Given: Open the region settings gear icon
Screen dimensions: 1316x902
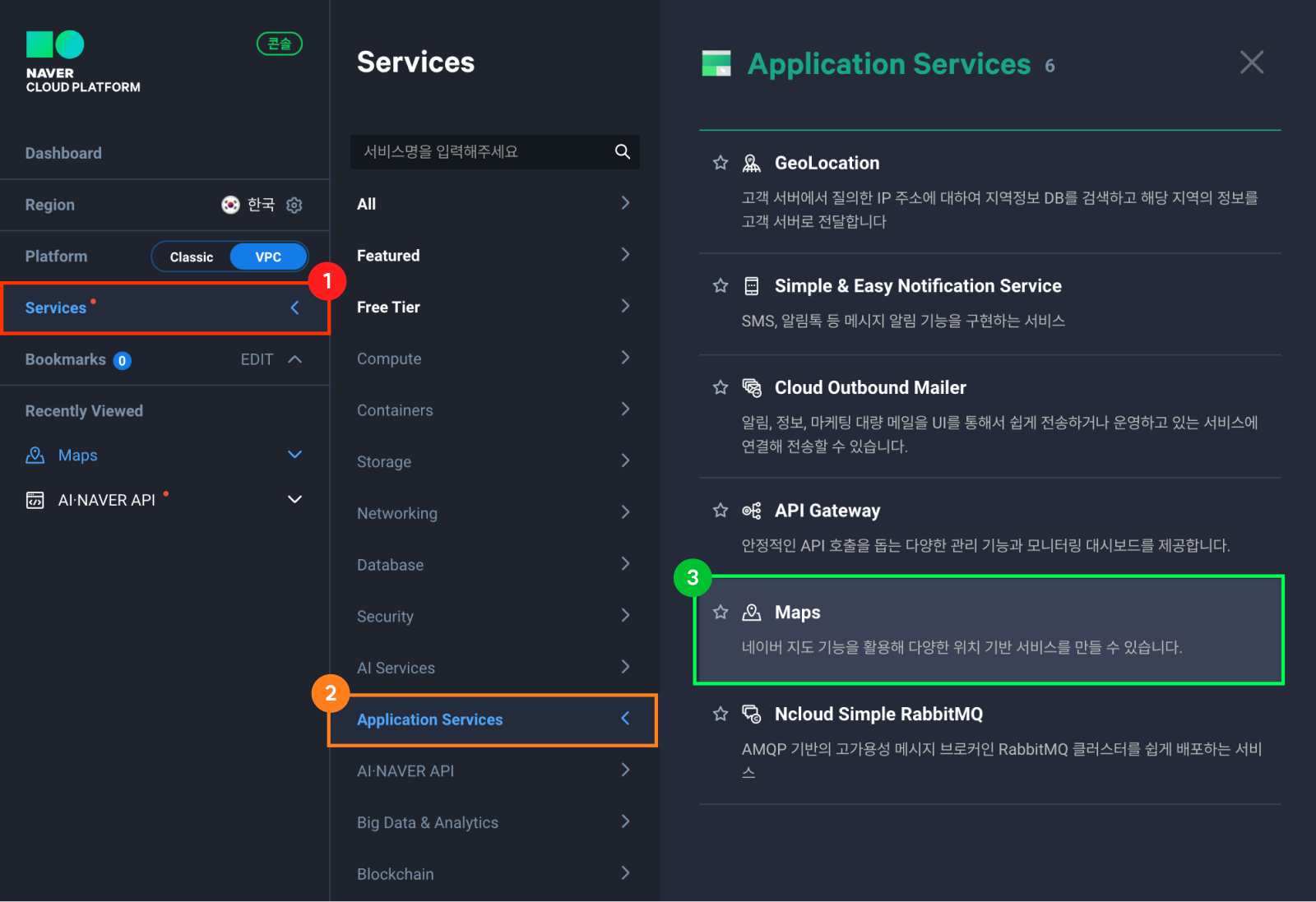Looking at the screenshot, I should tap(294, 205).
